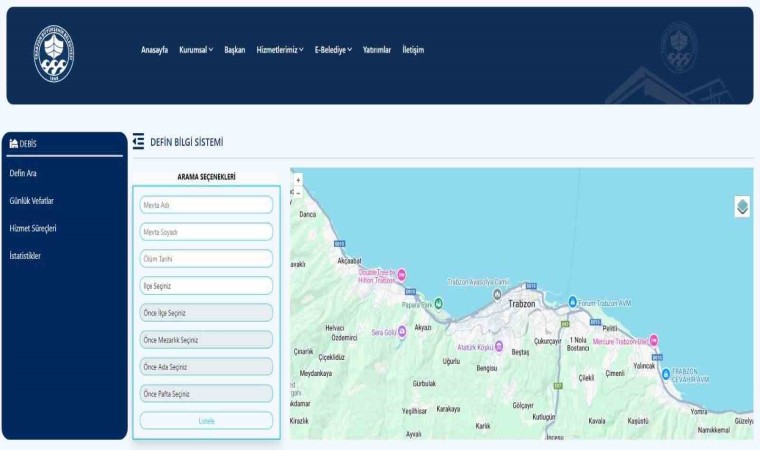Focus the Ölüm Tarihi date field
The image size is (760, 450).
206,259
